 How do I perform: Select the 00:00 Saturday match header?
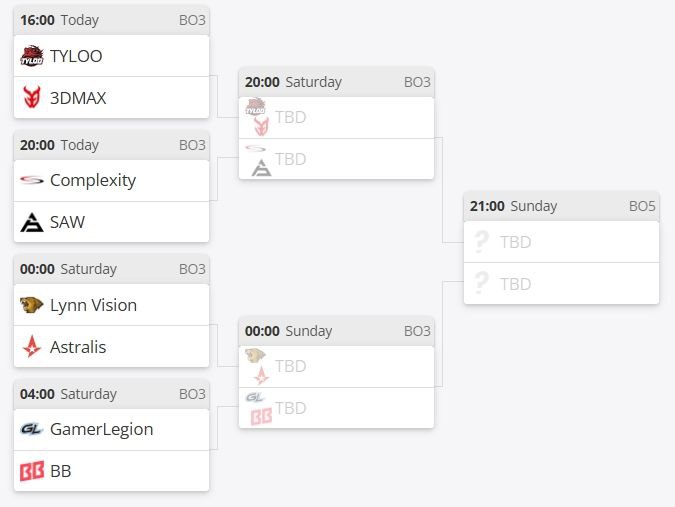[111, 269]
